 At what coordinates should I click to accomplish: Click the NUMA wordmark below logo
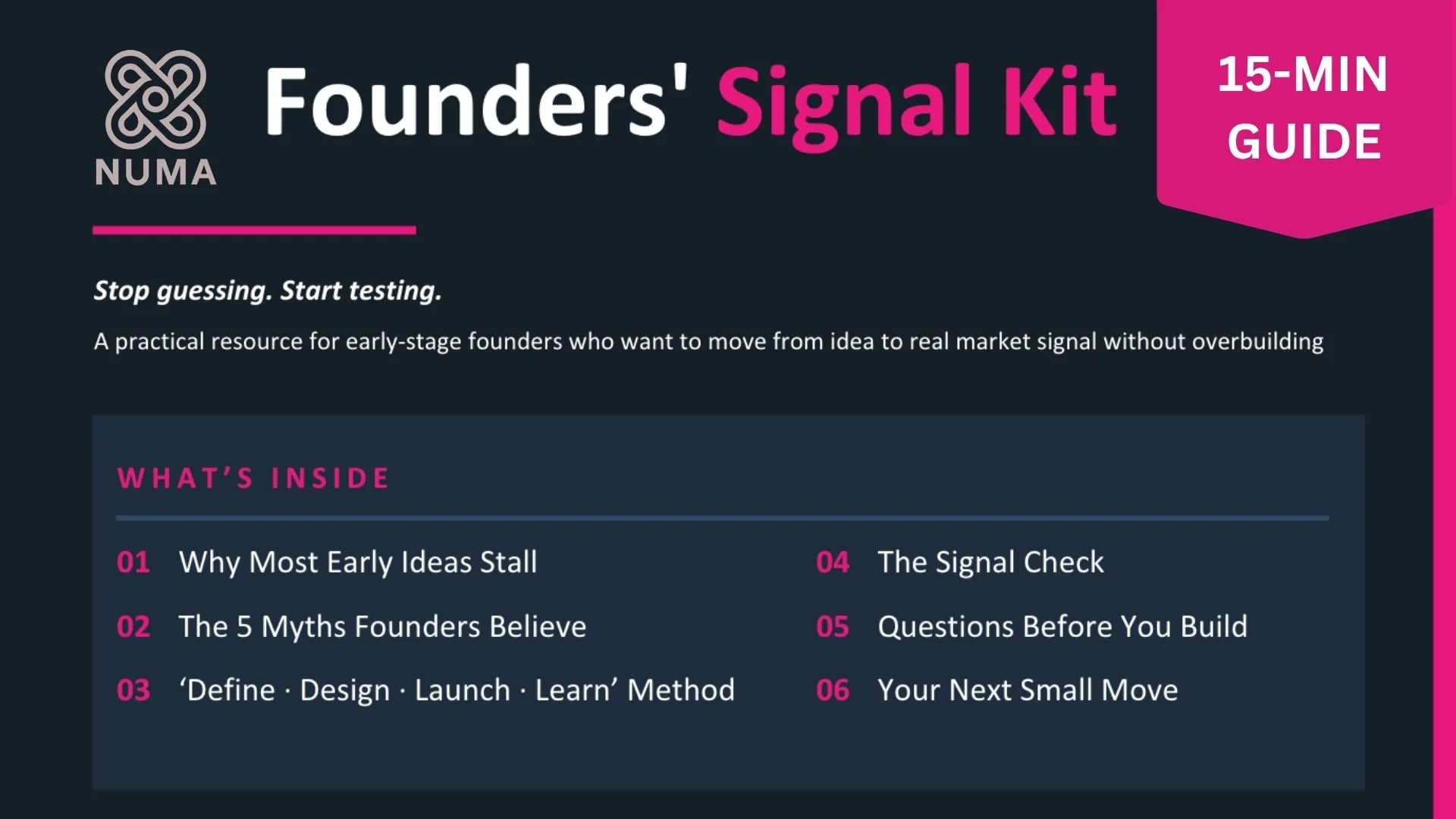156,173
